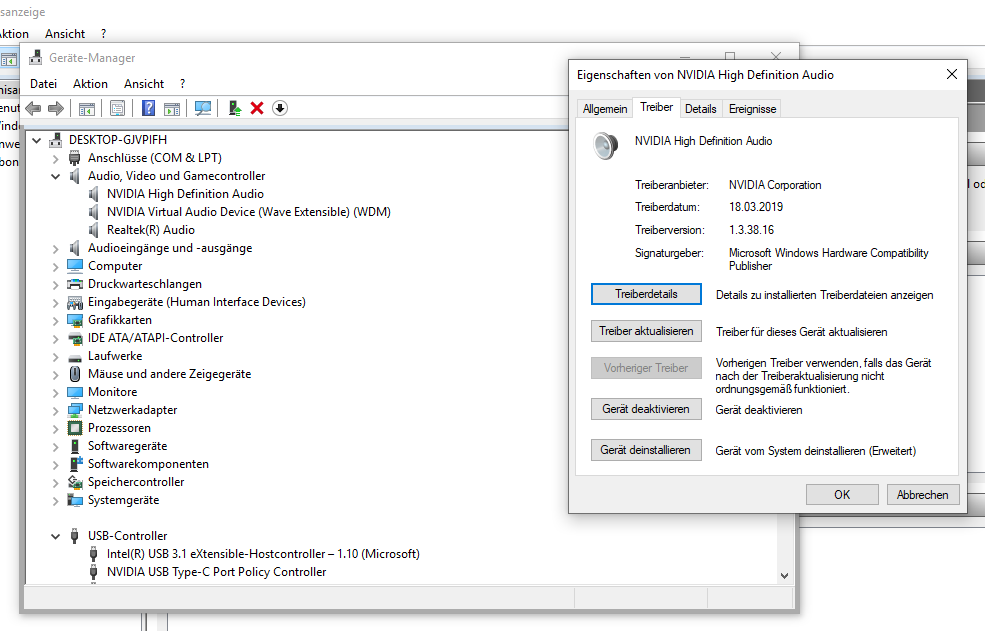This screenshot has width=985, height=631.
Task: Expand the Computer category chevron
Action: (x=55, y=266)
